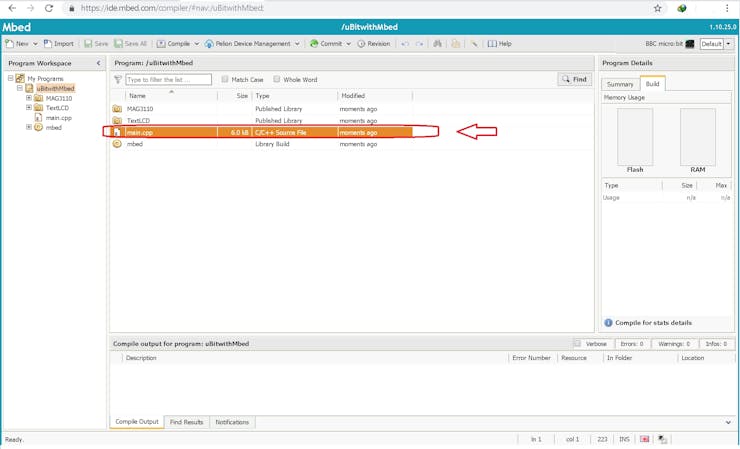Select mbed library in workspace tree
The image size is (740, 449).
click(54, 127)
